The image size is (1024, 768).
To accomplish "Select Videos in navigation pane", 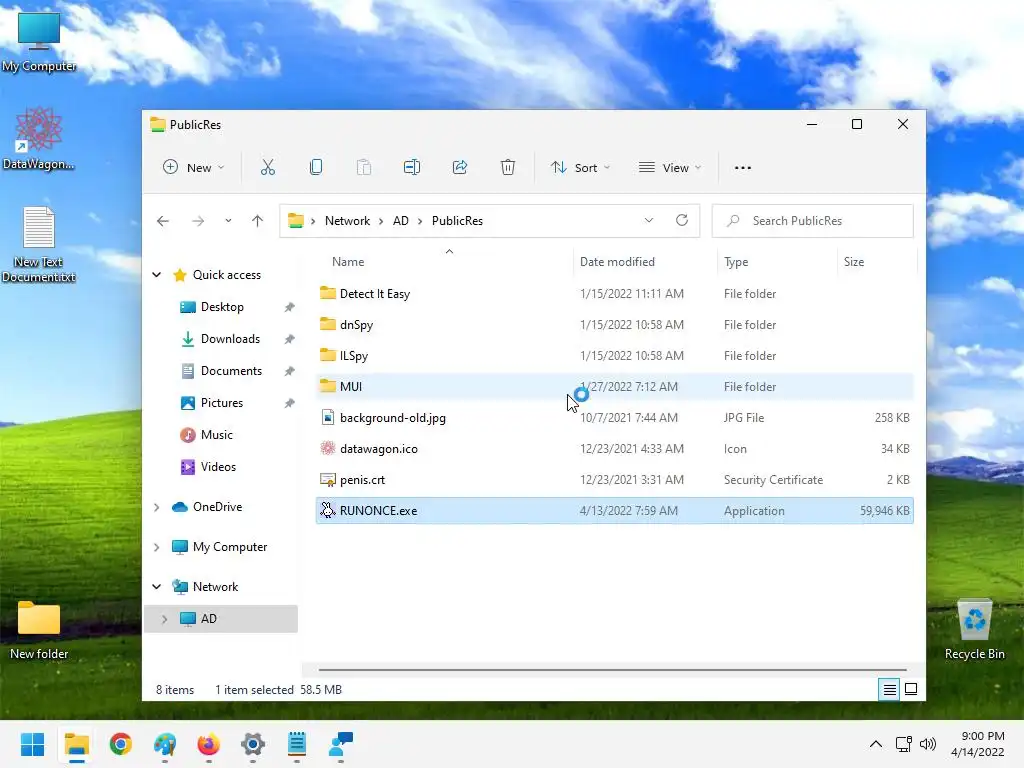I will (x=218, y=467).
